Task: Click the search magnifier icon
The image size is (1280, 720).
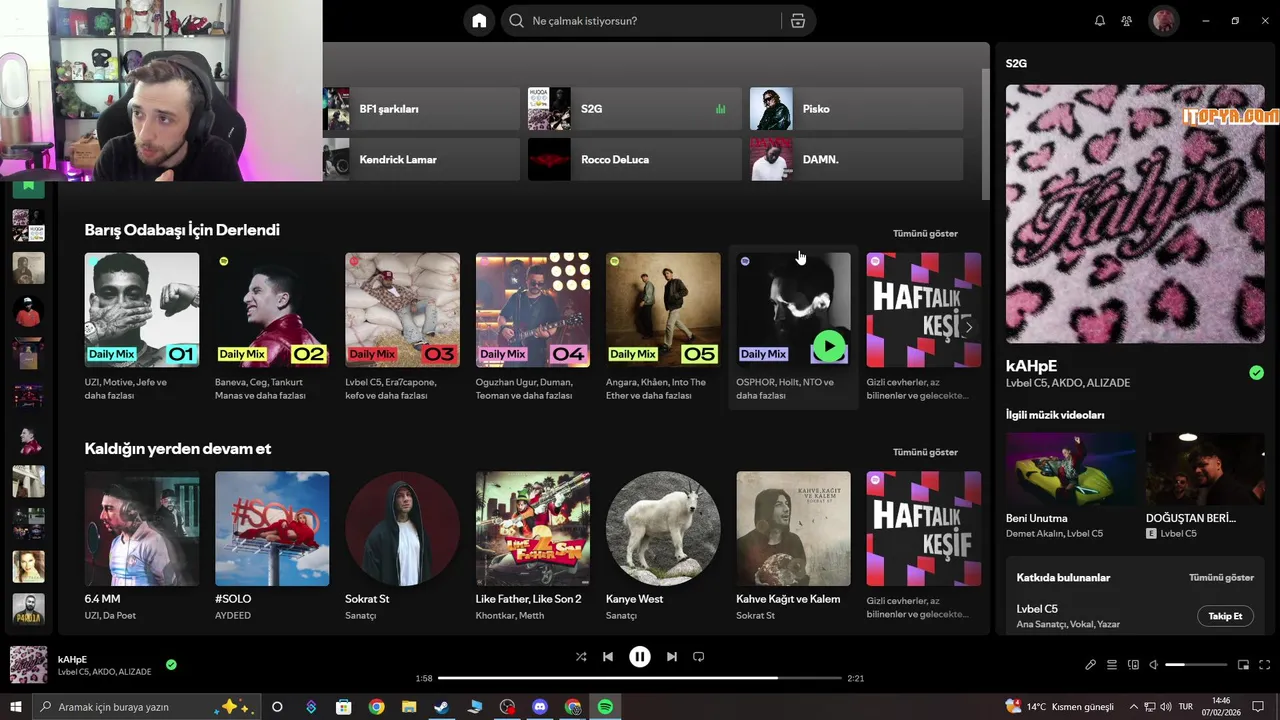Action: point(517,21)
